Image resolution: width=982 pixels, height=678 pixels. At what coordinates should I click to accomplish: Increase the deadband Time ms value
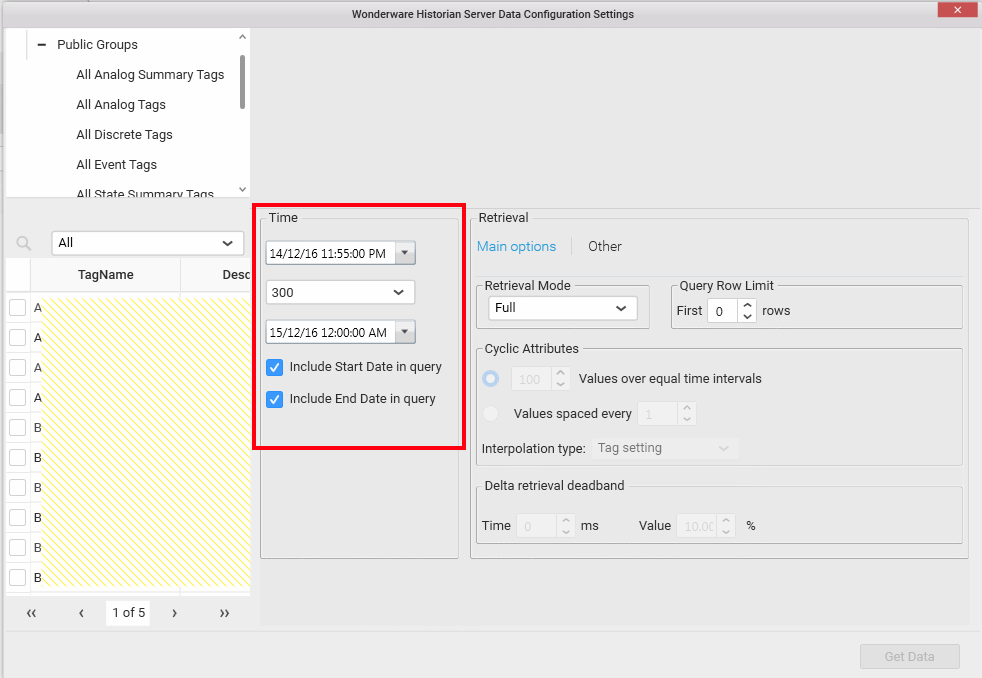tap(566, 520)
